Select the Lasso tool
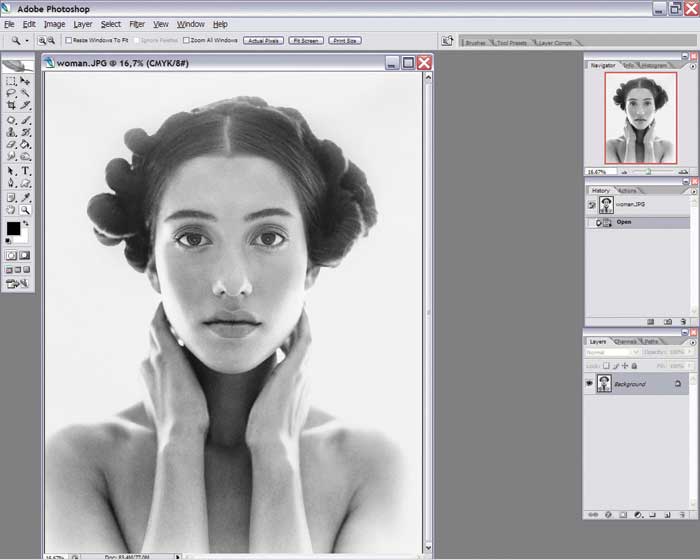 11,92
